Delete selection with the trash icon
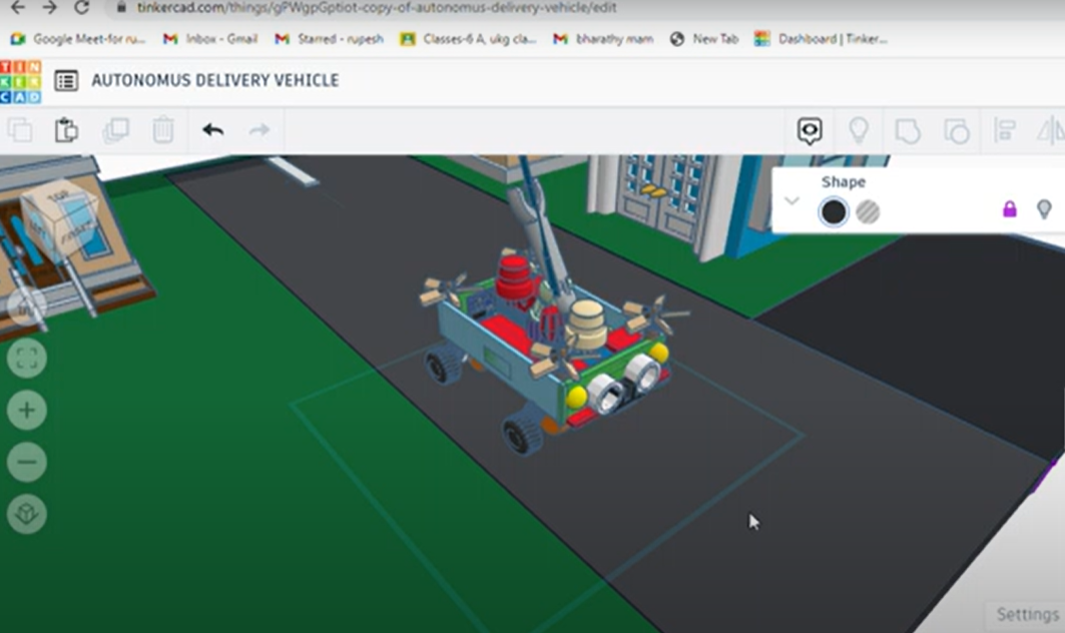Image resolution: width=1065 pixels, height=633 pixels. pos(163,130)
